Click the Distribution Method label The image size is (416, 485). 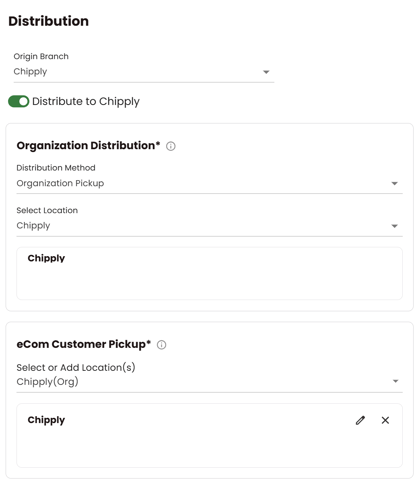point(56,168)
